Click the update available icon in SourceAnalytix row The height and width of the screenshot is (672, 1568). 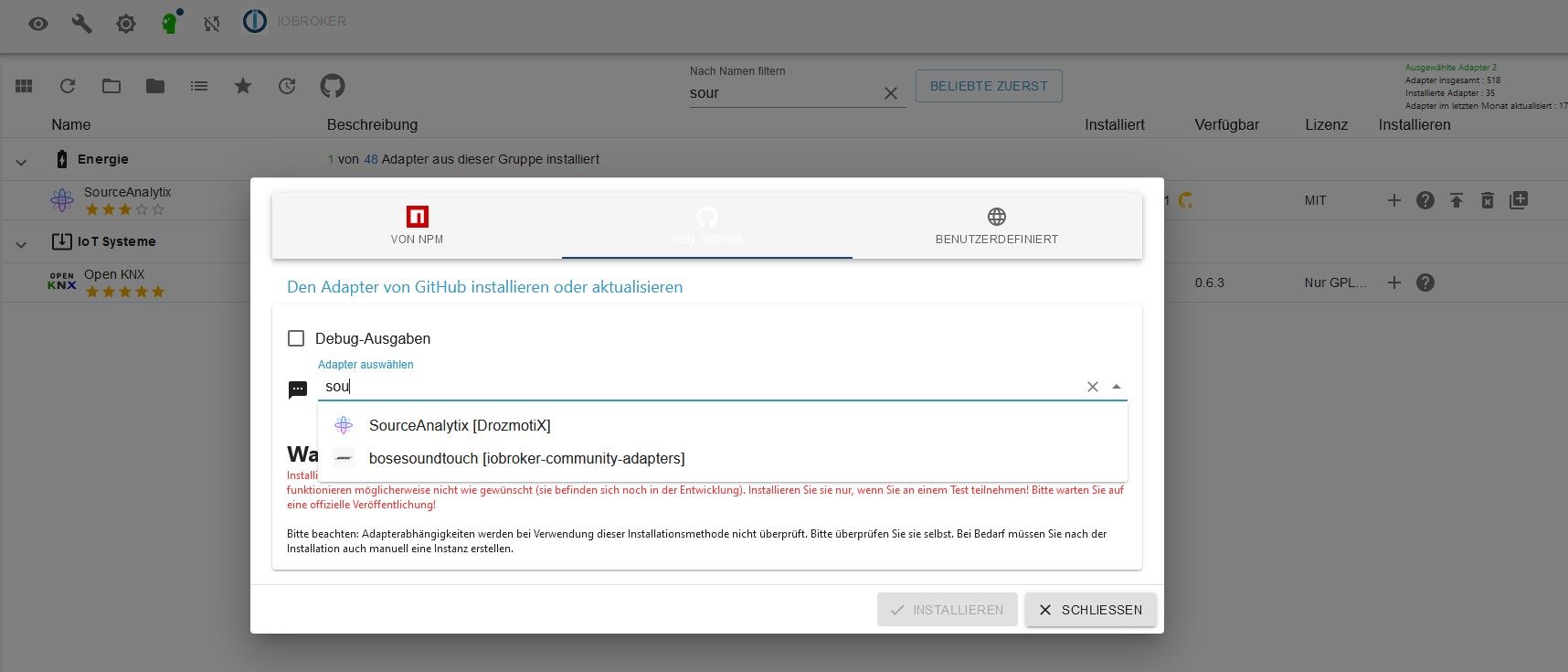coord(1185,200)
